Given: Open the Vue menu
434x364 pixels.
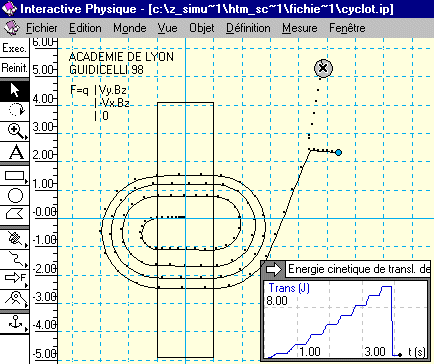Looking at the screenshot, I should coord(167,28).
